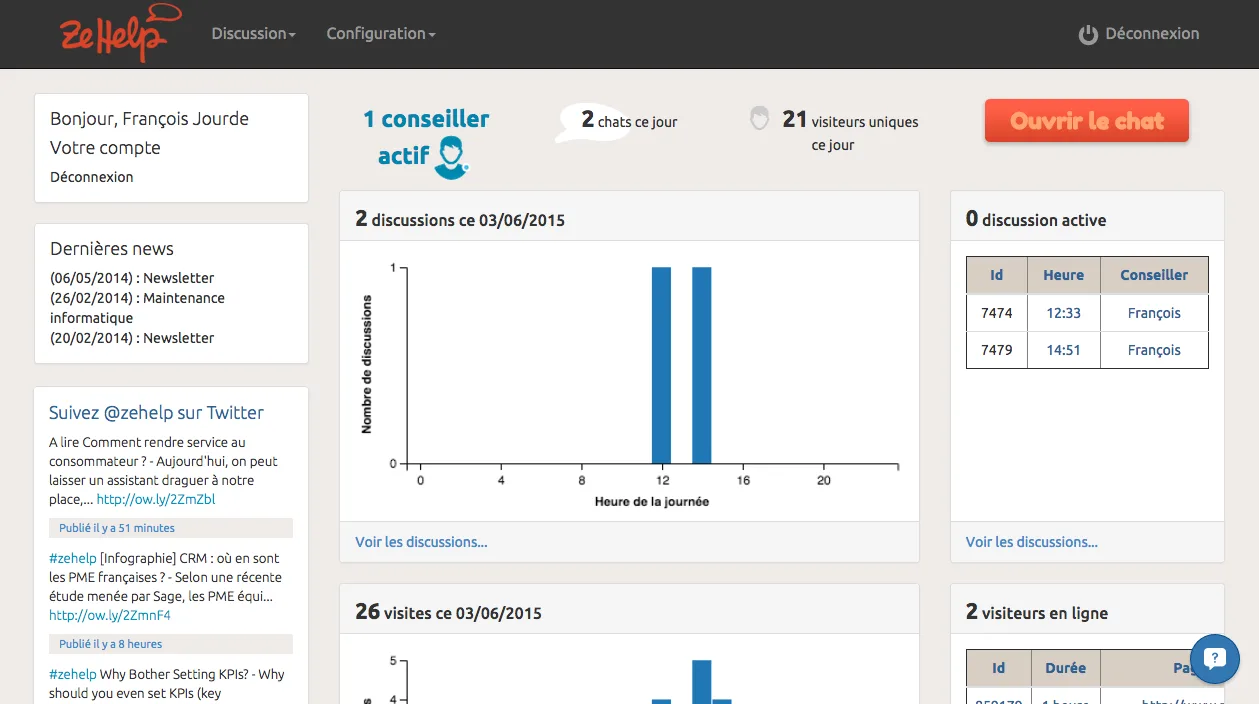Click the 21 visiteurs uniques ce jour text
Screen dimensions: 1259x704
(850, 131)
